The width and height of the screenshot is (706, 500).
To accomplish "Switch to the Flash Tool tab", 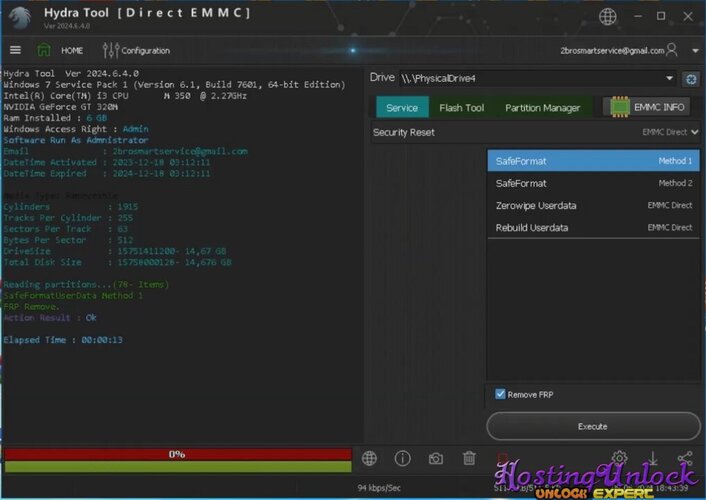I will click(x=461, y=108).
